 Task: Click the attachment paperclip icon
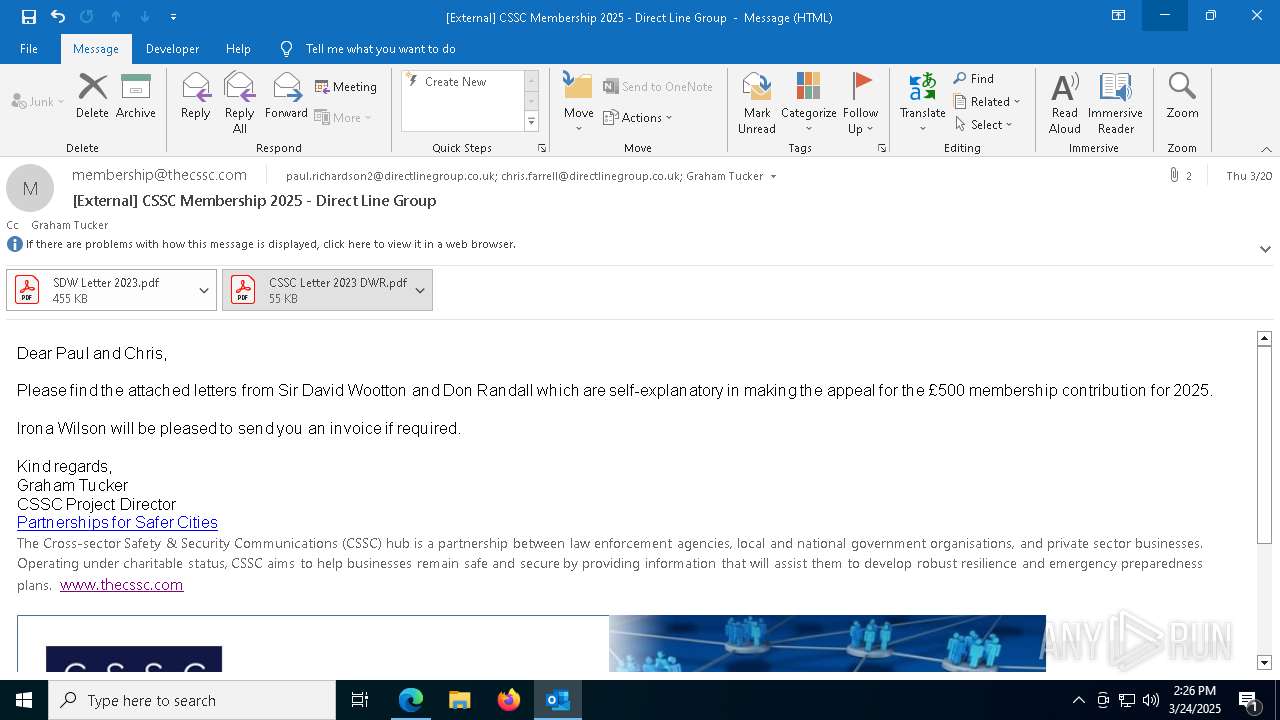pyautogui.click(x=1174, y=175)
